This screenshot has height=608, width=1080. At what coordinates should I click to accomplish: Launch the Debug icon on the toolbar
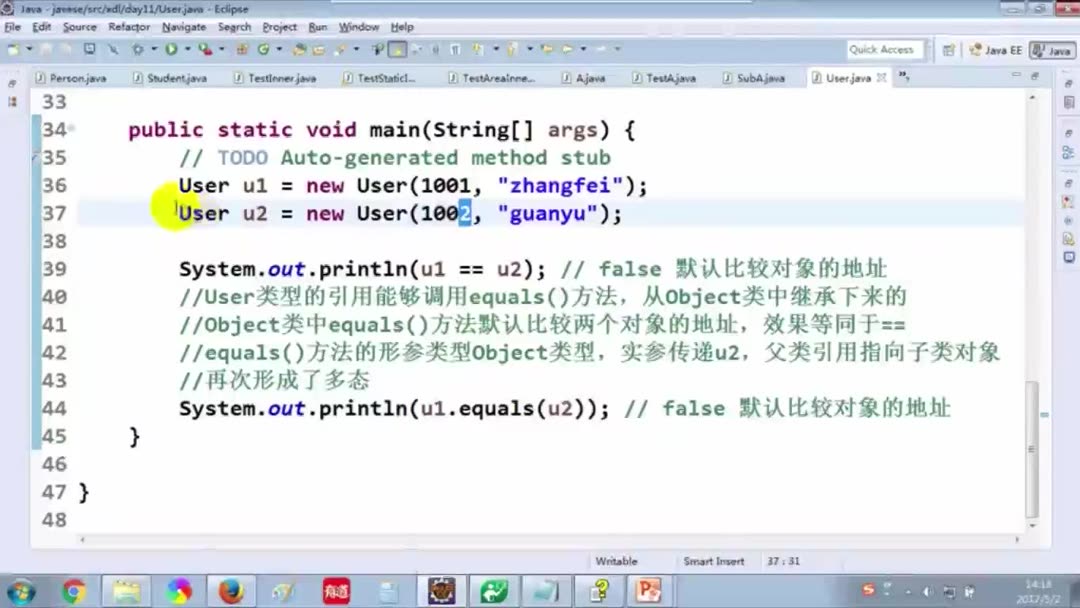tap(139, 48)
